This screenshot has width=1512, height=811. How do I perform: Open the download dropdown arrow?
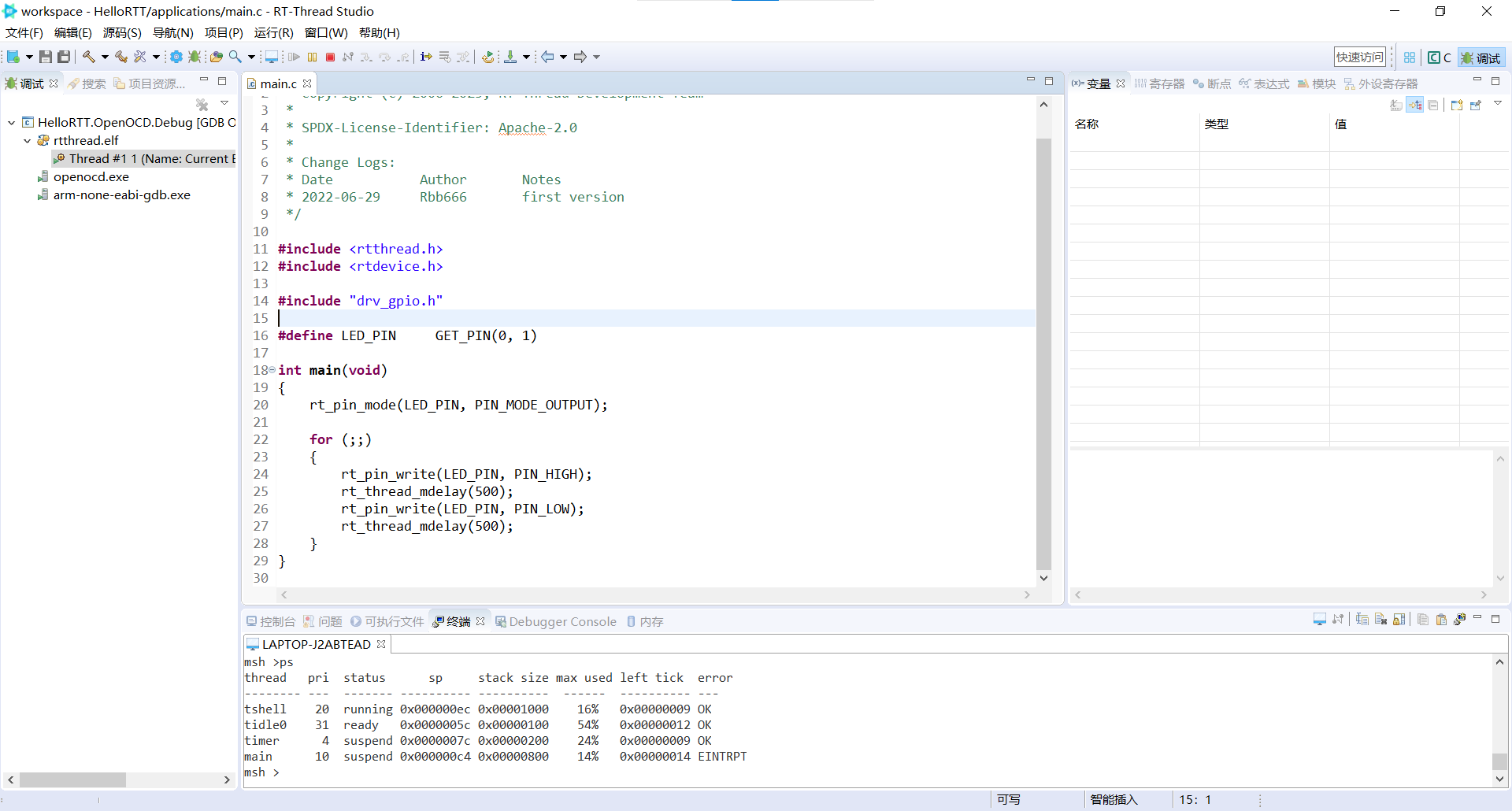coord(526,57)
